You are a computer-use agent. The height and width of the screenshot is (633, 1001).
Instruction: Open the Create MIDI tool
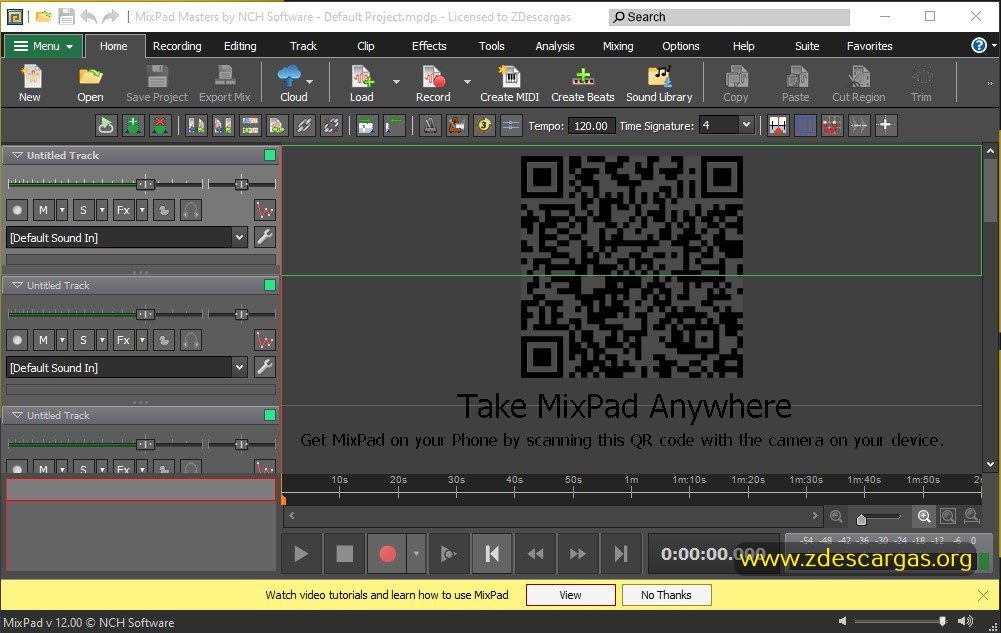[509, 84]
